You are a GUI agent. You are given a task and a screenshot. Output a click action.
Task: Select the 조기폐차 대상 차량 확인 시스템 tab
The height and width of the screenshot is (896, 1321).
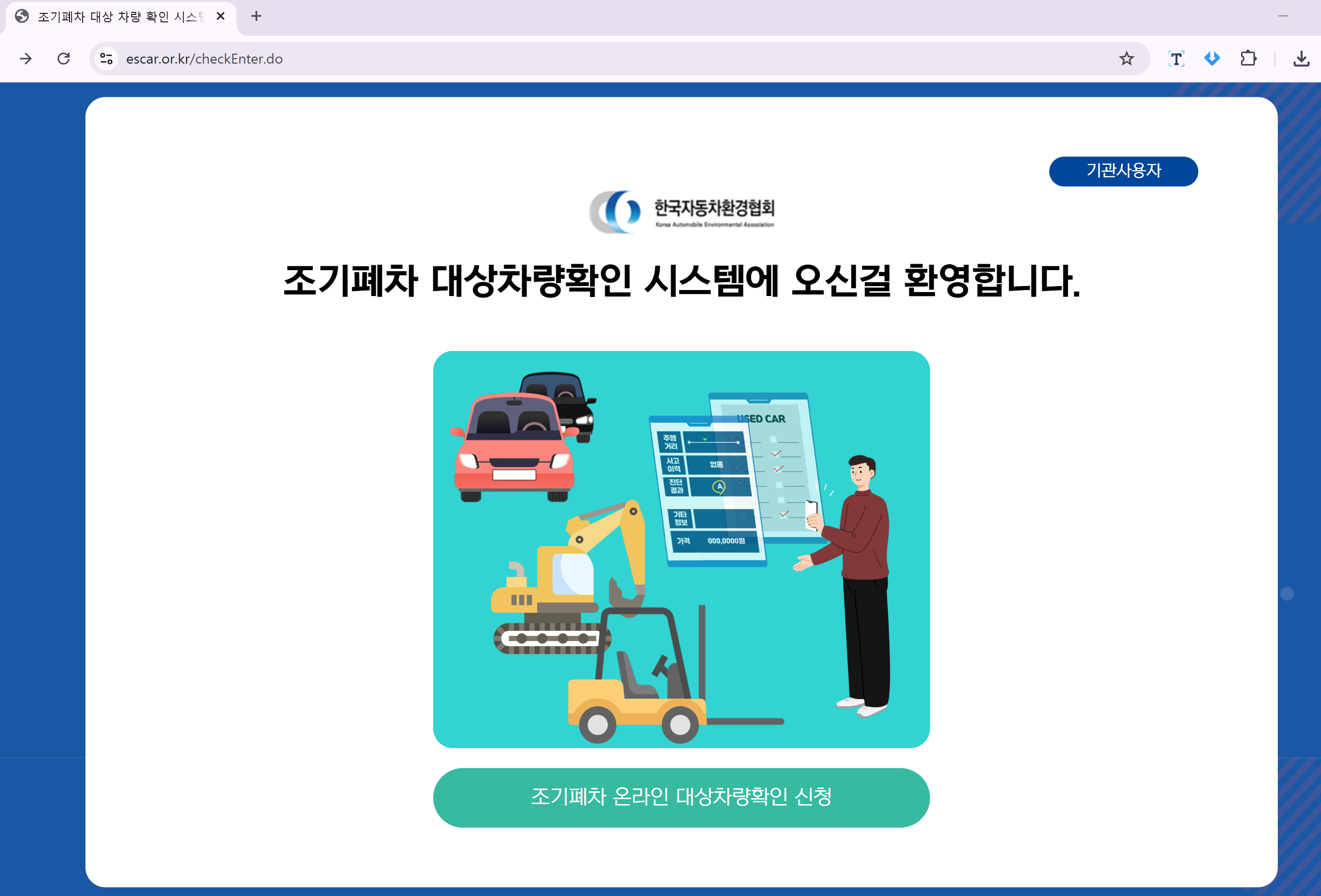[x=117, y=16]
